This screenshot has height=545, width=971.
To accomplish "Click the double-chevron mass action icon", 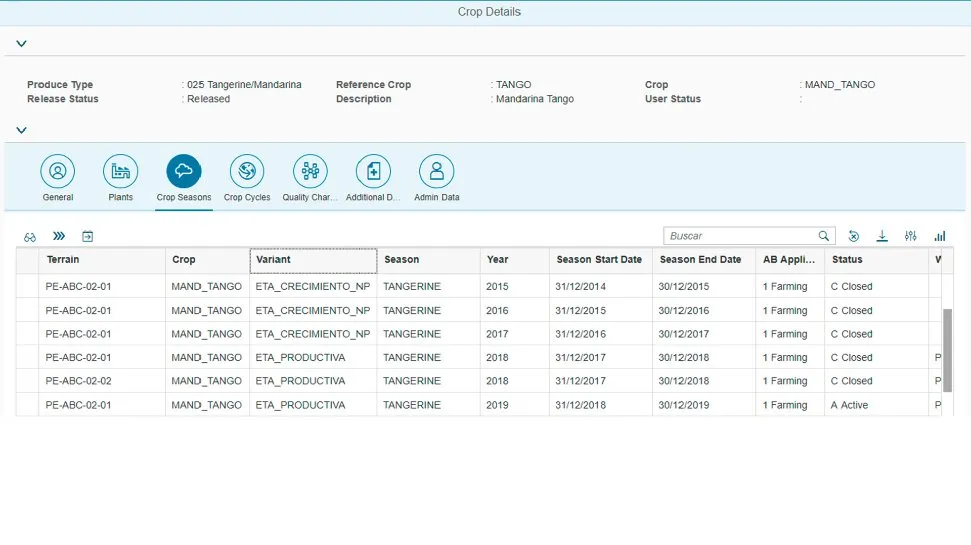I will pos(59,237).
